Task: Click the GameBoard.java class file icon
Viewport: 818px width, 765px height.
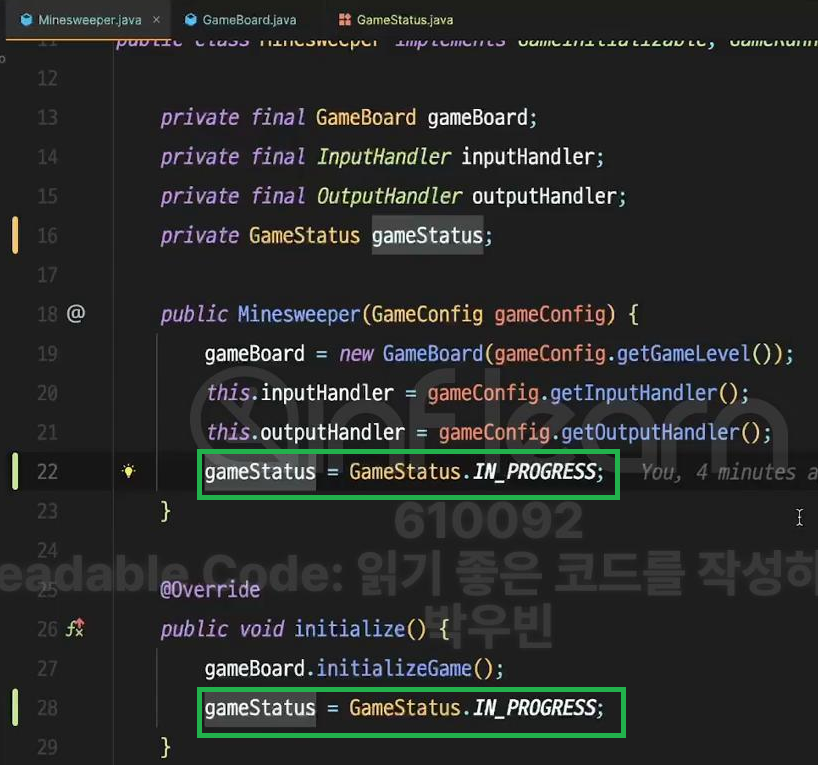Action: 191,20
